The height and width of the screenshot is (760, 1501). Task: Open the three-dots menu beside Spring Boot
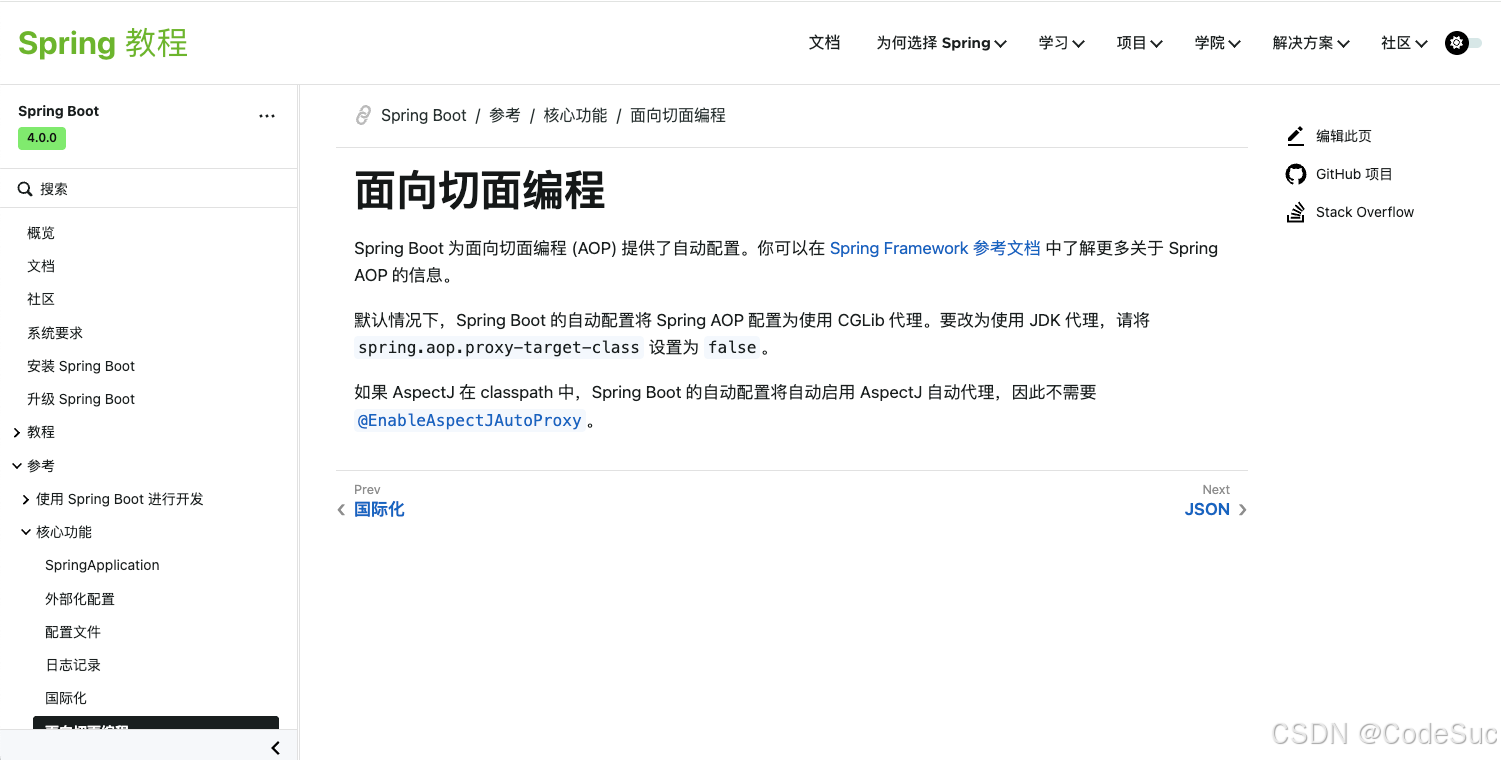(267, 116)
